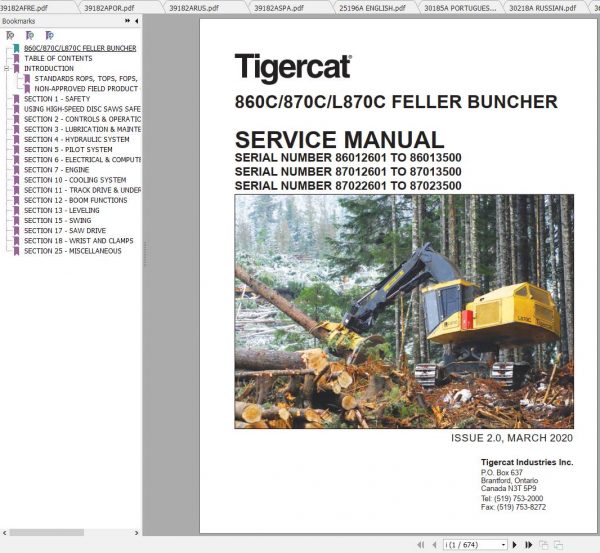Select the INTRODUCTION bookmark label
Viewport: 600px width, 553px height.
click(49, 69)
